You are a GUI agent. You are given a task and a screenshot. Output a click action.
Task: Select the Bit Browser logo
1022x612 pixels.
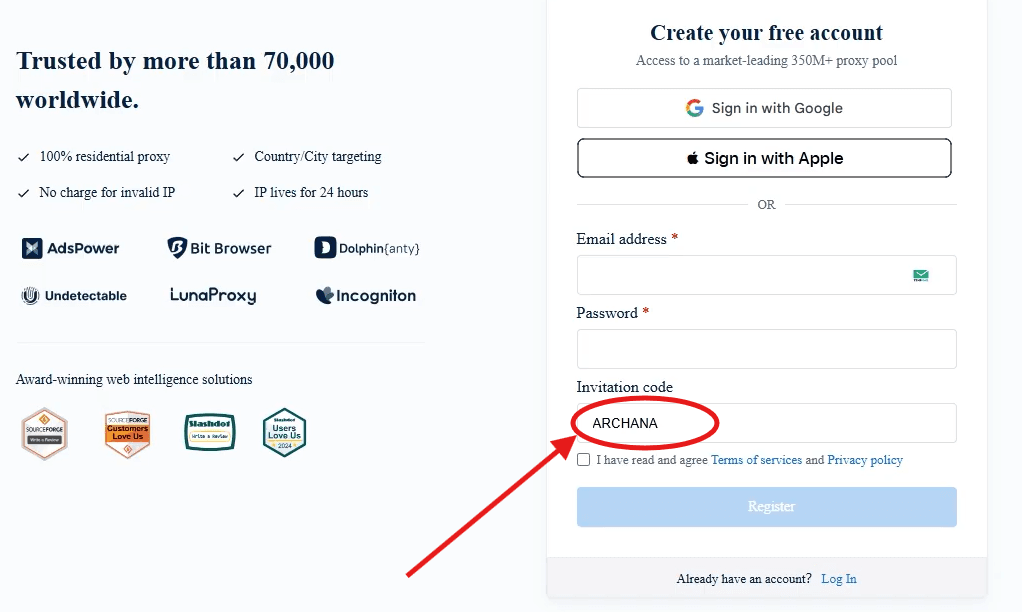tap(219, 247)
